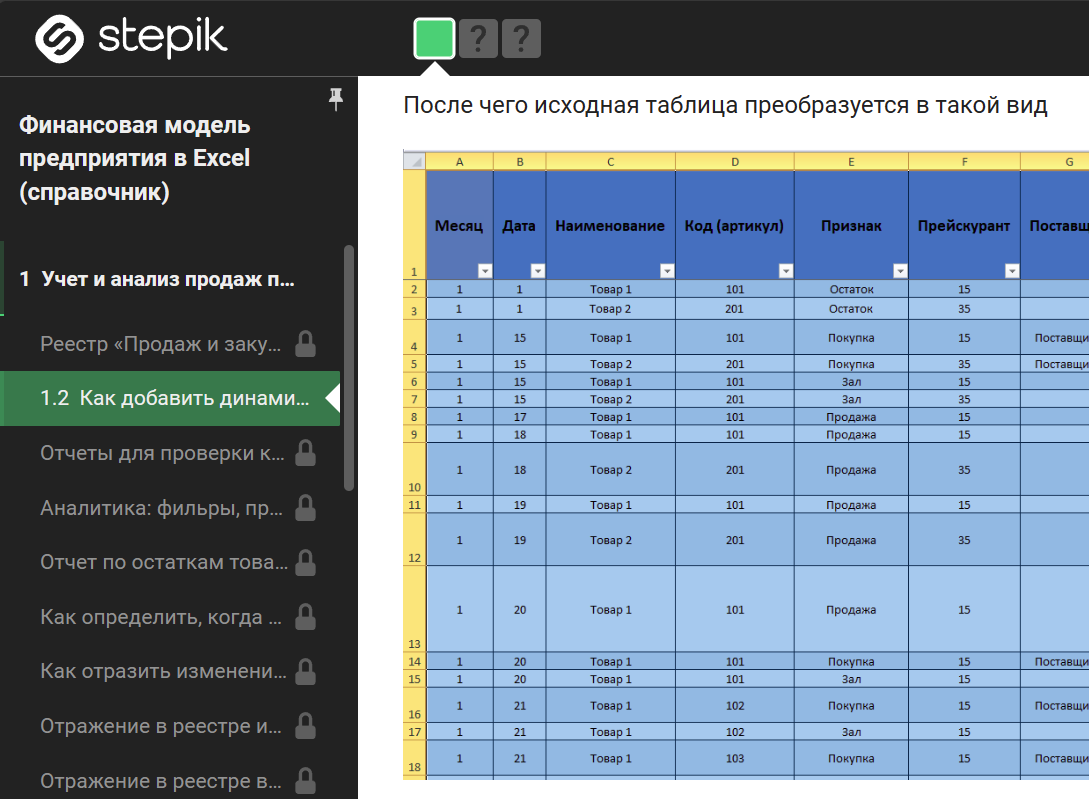Open locked lesson Аналитика: фильры, пр...

click(161, 508)
